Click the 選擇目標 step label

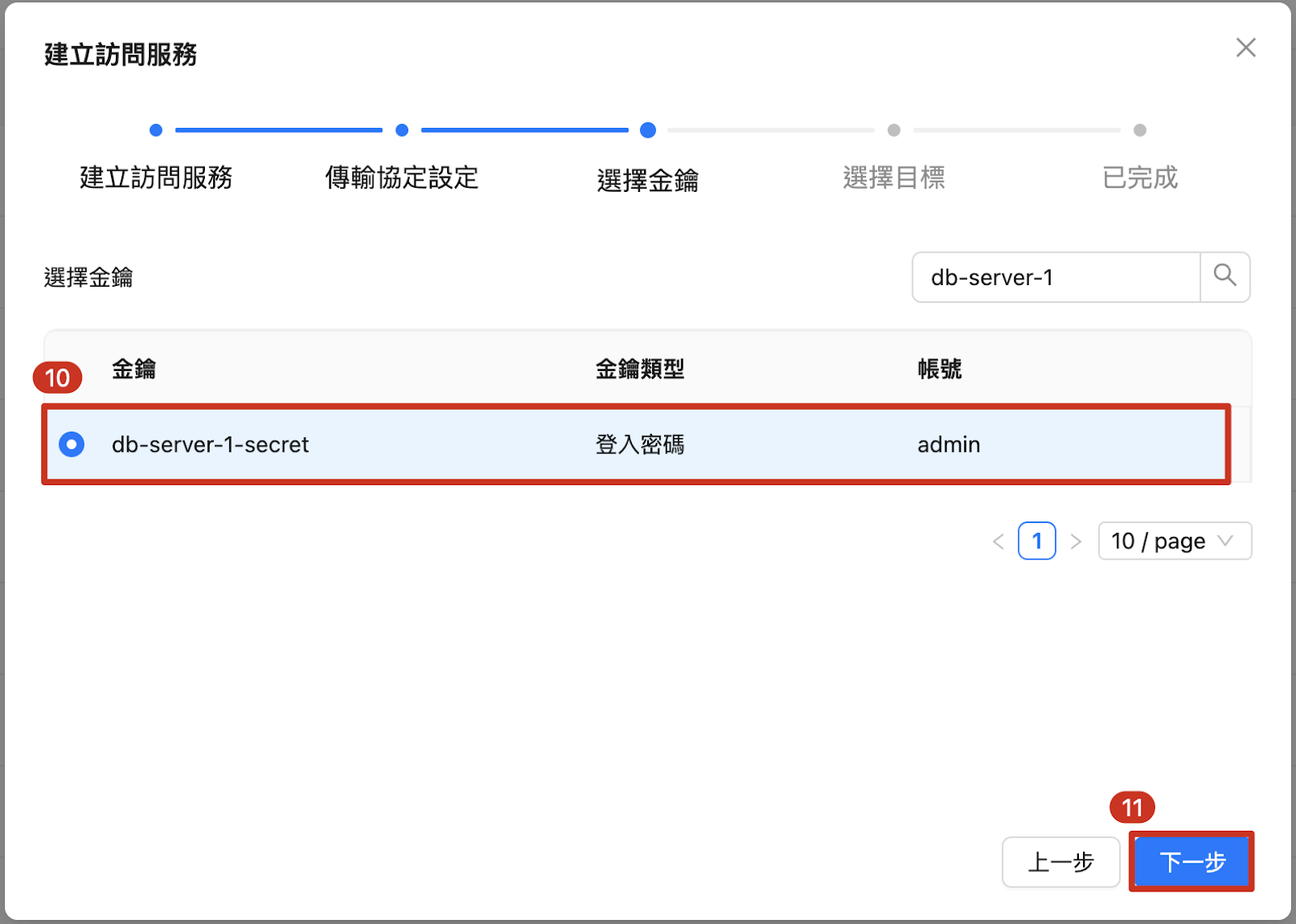[x=893, y=177]
